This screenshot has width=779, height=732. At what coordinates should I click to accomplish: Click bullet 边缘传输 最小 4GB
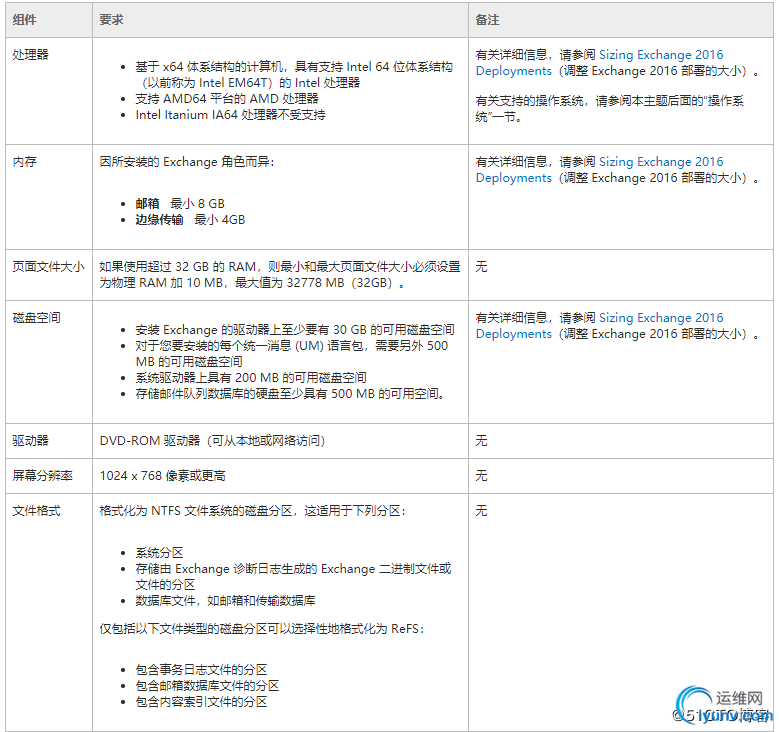tap(190, 220)
